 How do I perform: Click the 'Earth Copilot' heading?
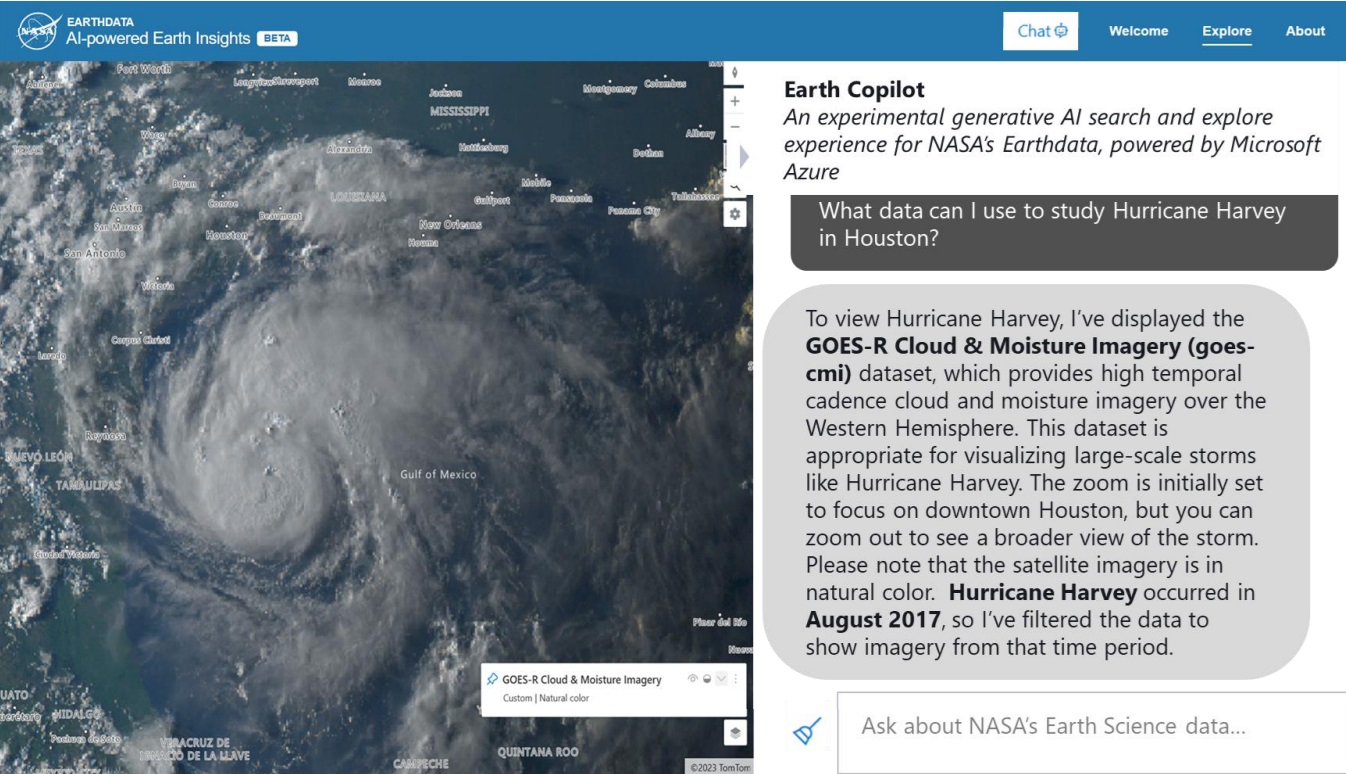pyautogui.click(x=854, y=89)
